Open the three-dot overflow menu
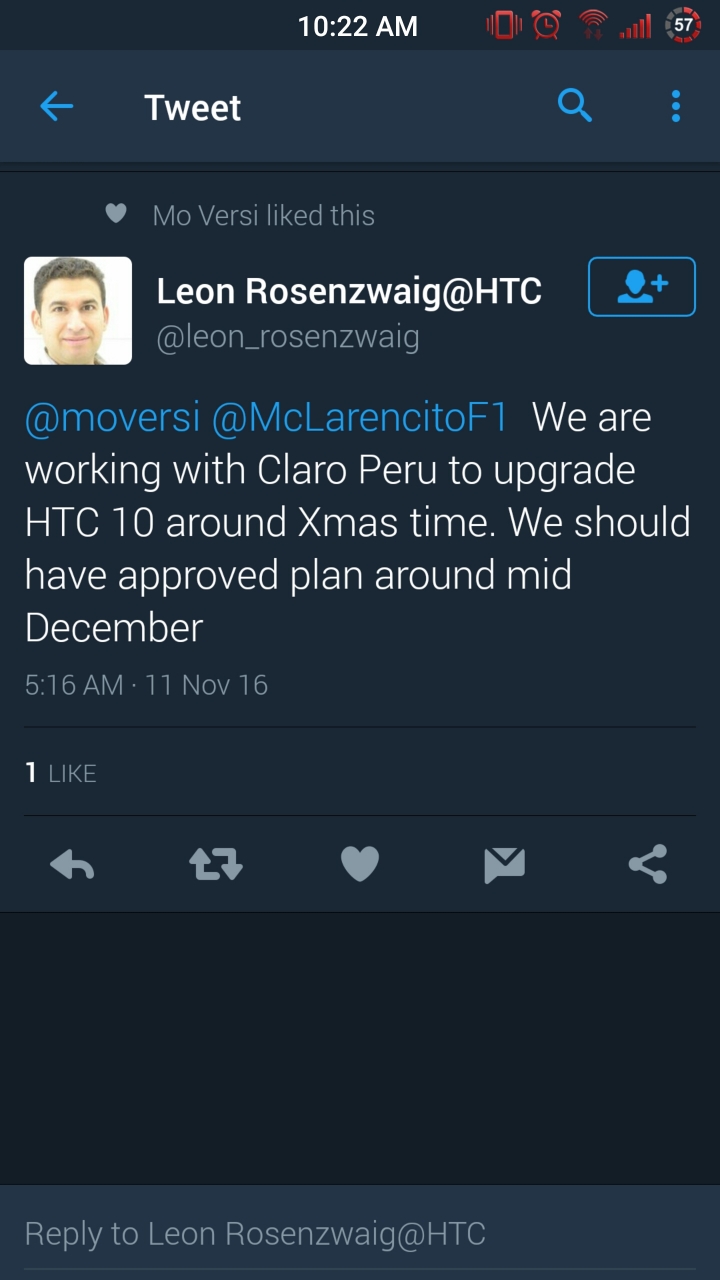The image size is (720, 1280). tap(676, 106)
